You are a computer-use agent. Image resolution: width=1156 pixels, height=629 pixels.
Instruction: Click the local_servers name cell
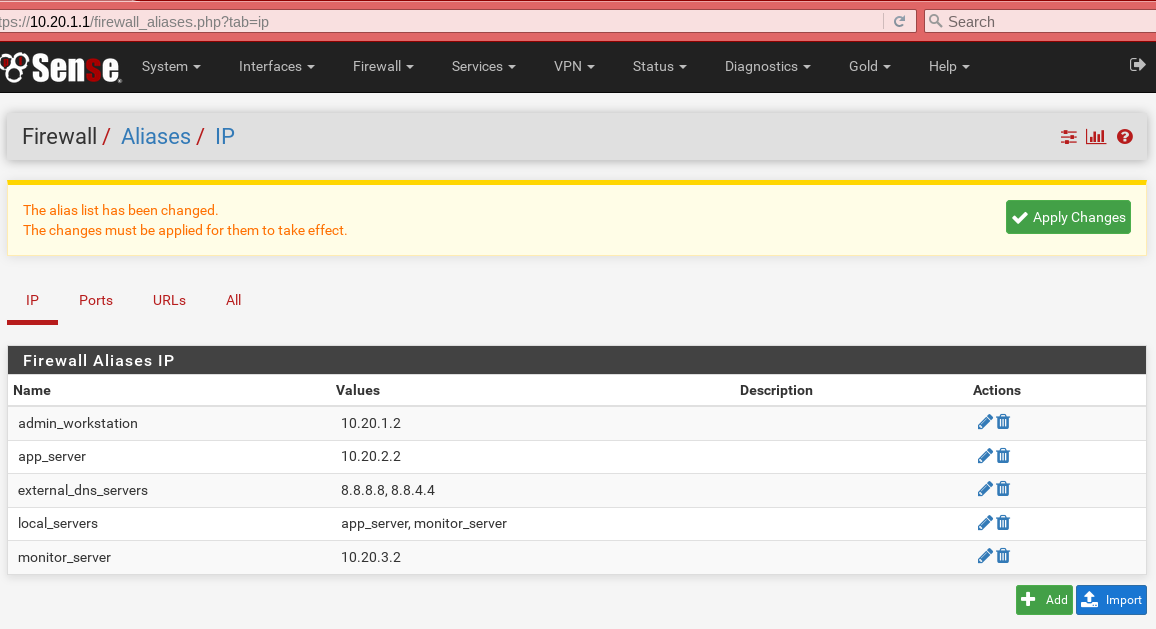click(58, 524)
